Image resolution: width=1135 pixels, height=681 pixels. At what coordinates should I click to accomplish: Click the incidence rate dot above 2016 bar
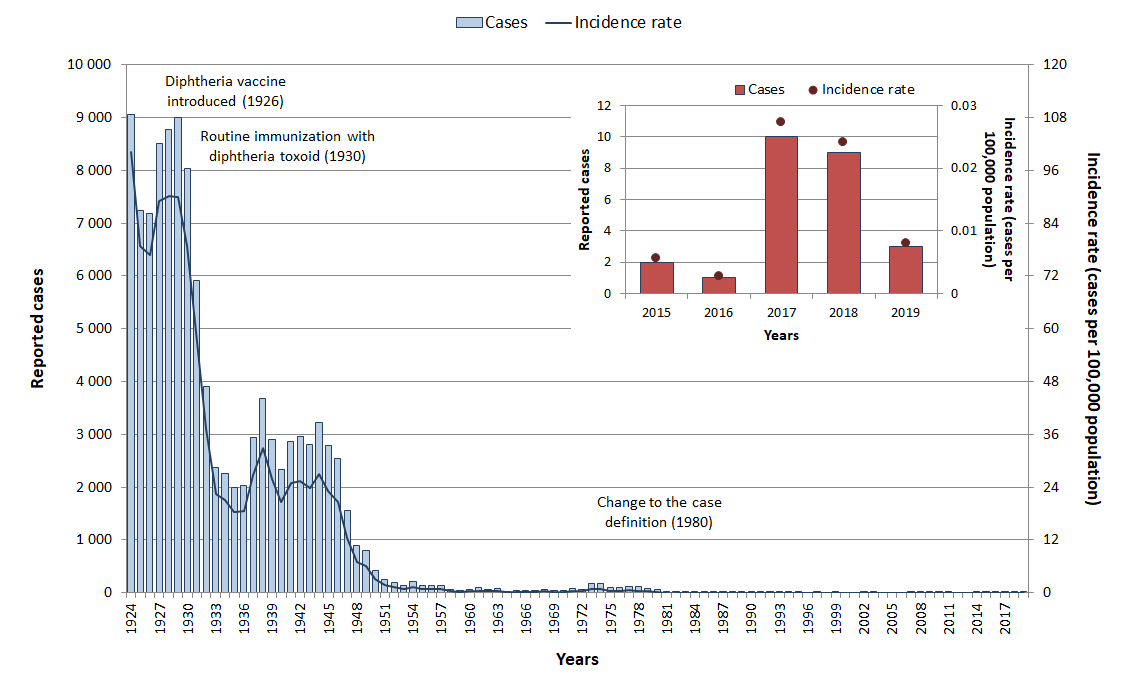719,275
